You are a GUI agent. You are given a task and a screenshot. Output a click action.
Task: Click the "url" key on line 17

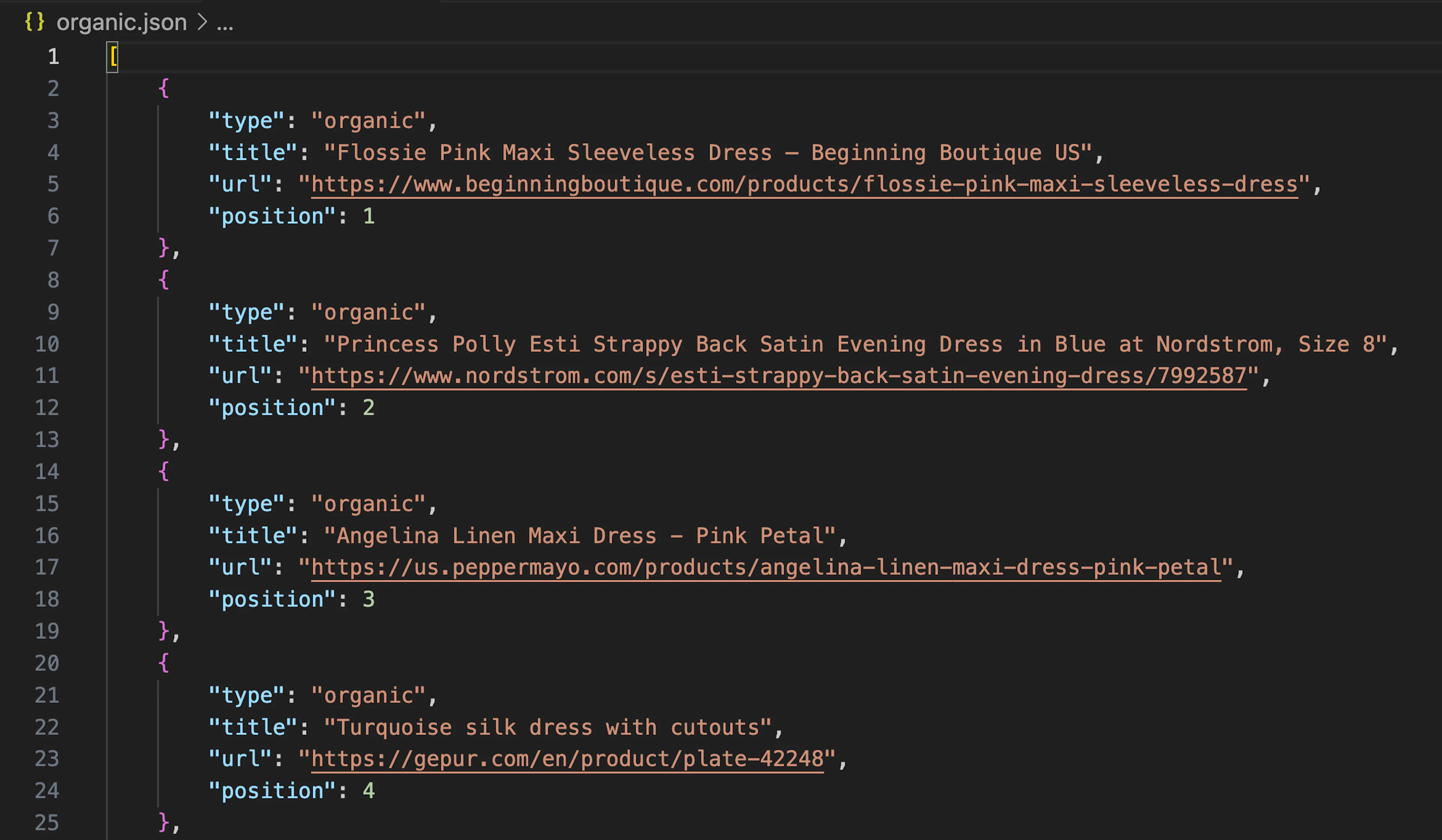240,567
